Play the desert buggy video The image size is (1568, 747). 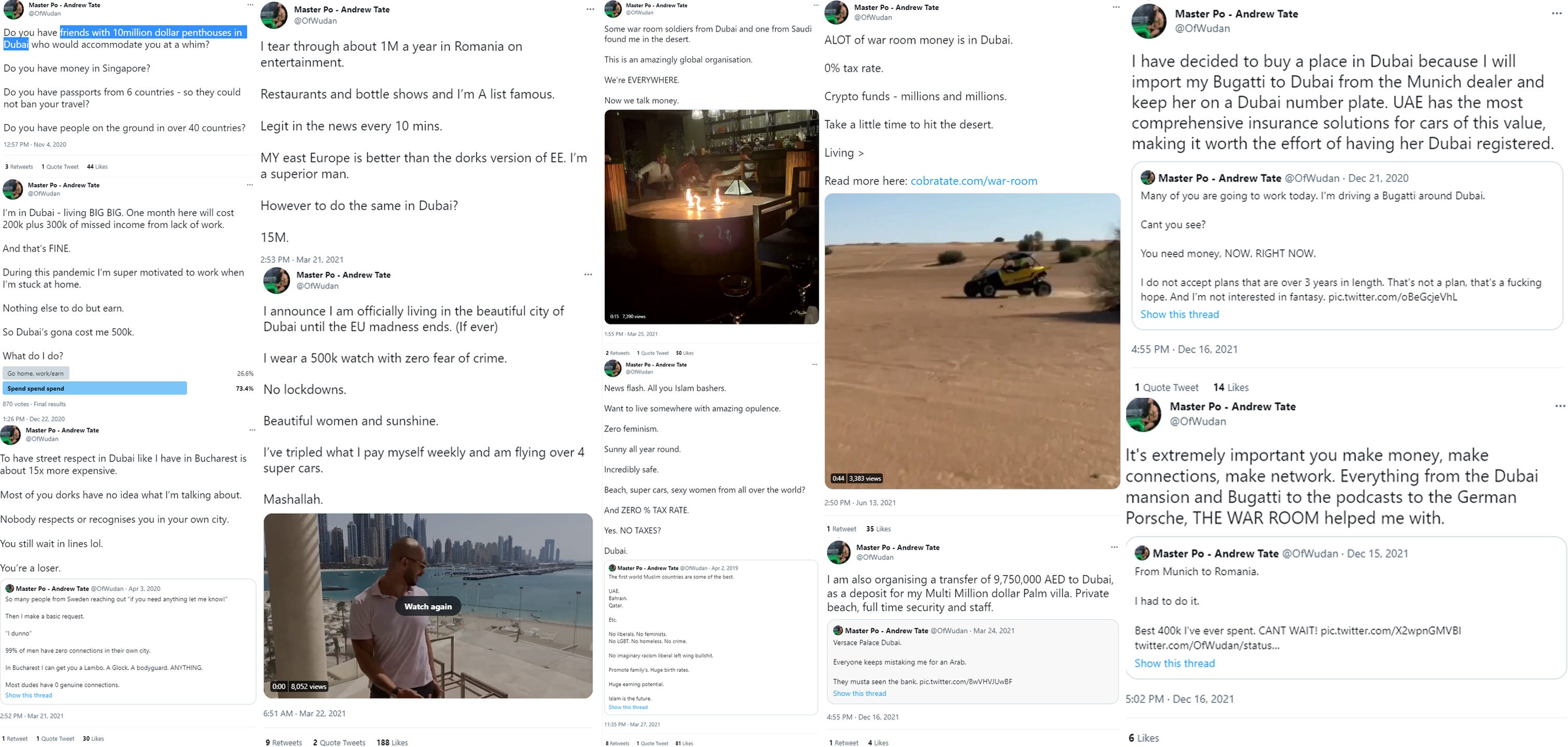click(972, 341)
